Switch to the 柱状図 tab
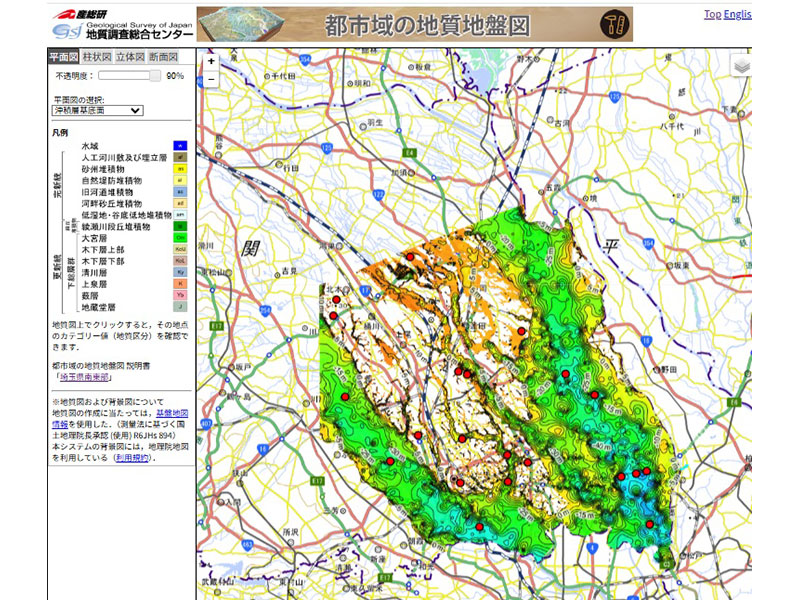The width and height of the screenshot is (800, 600). [97, 57]
